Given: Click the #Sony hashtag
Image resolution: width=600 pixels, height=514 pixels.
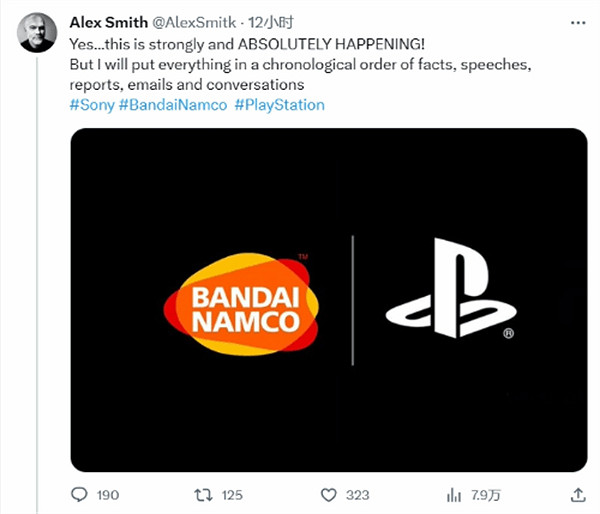Looking at the screenshot, I should coord(91,104).
